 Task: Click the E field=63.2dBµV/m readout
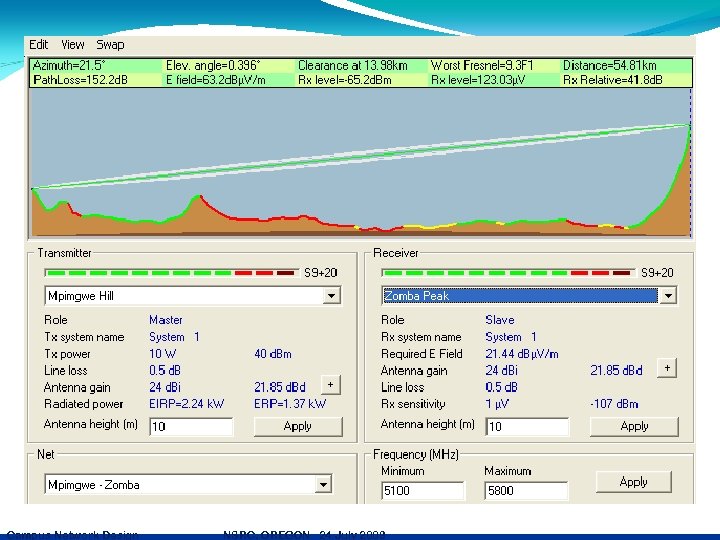pyautogui.click(x=215, y=80)
